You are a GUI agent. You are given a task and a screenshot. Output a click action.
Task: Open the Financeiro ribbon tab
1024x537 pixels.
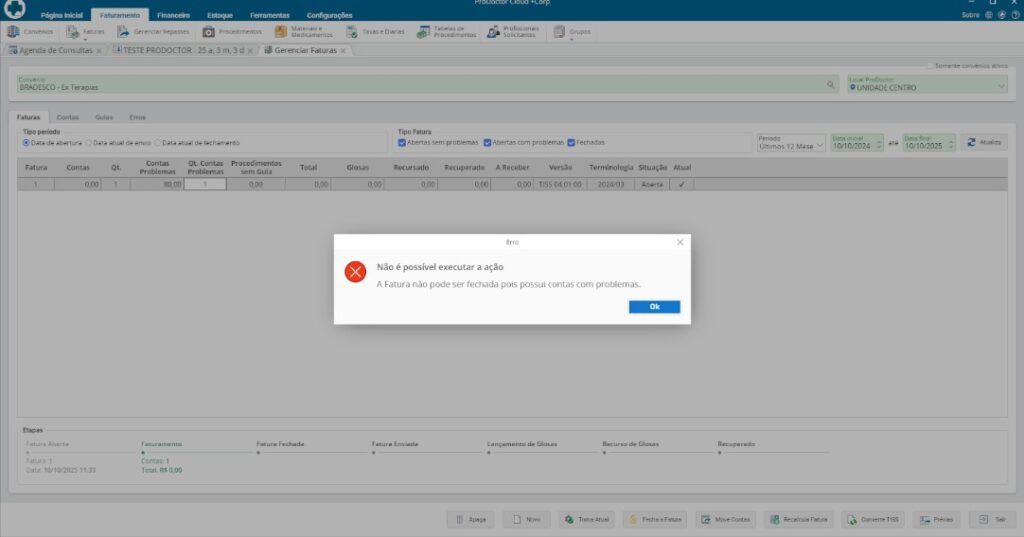[173, 16]
